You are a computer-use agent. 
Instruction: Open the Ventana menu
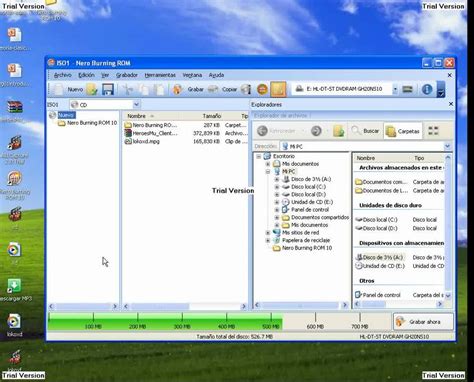tap(192, 75)
